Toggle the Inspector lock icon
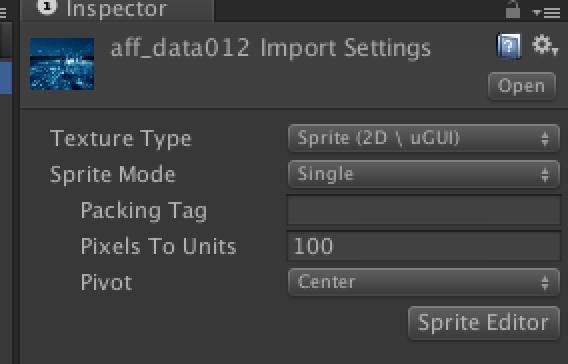 click(513, 9)
